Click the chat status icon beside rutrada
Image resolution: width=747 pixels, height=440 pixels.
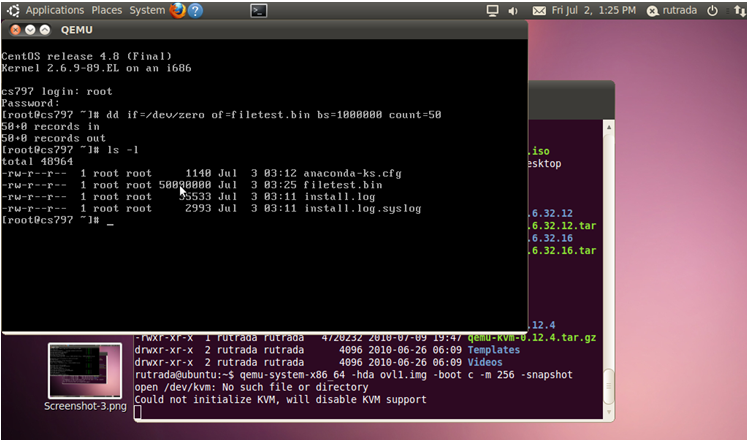click(652, 11)
